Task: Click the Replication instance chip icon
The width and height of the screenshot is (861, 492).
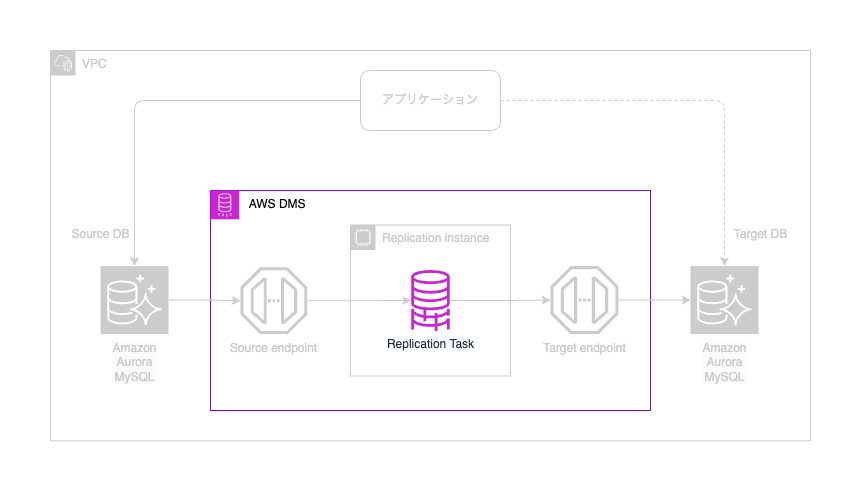Action: [363, 238]
